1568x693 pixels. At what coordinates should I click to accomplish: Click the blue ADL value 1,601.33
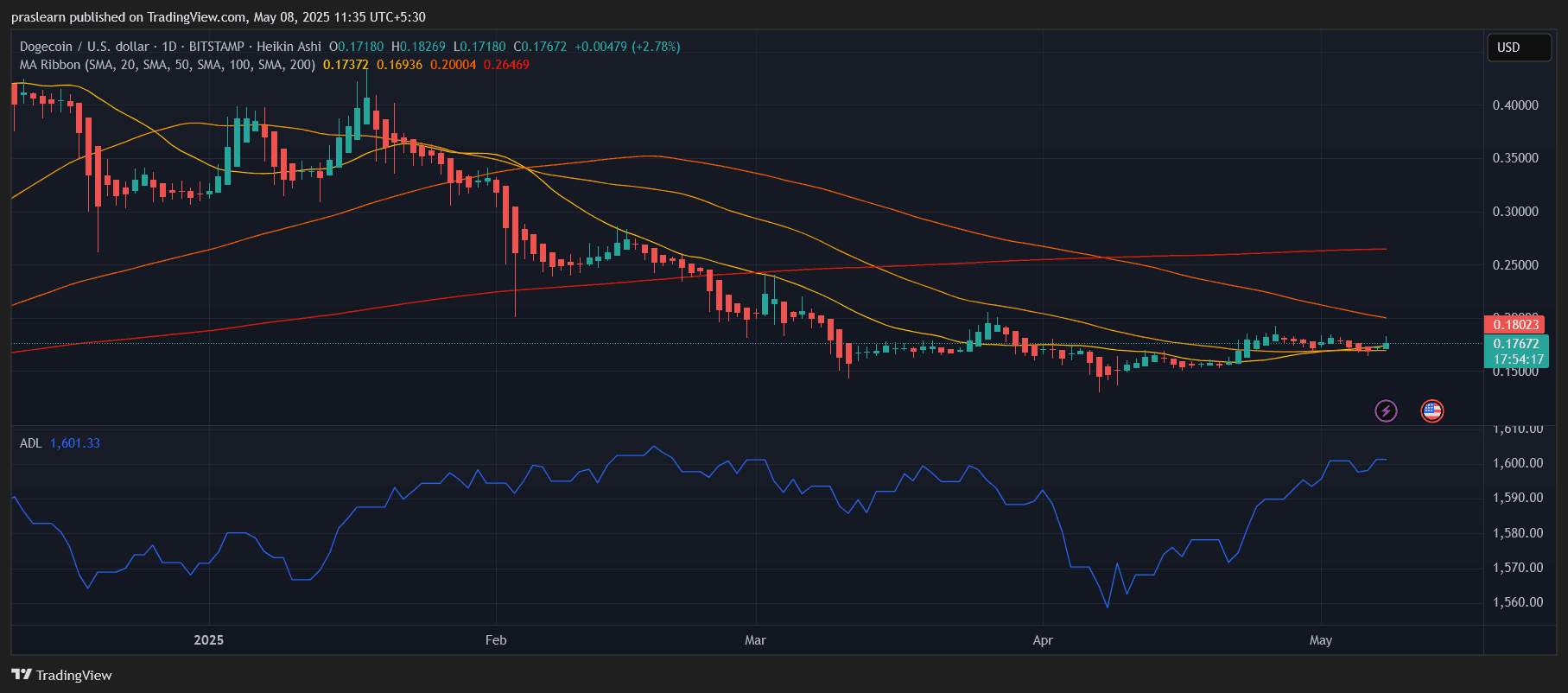pos(75,443)
